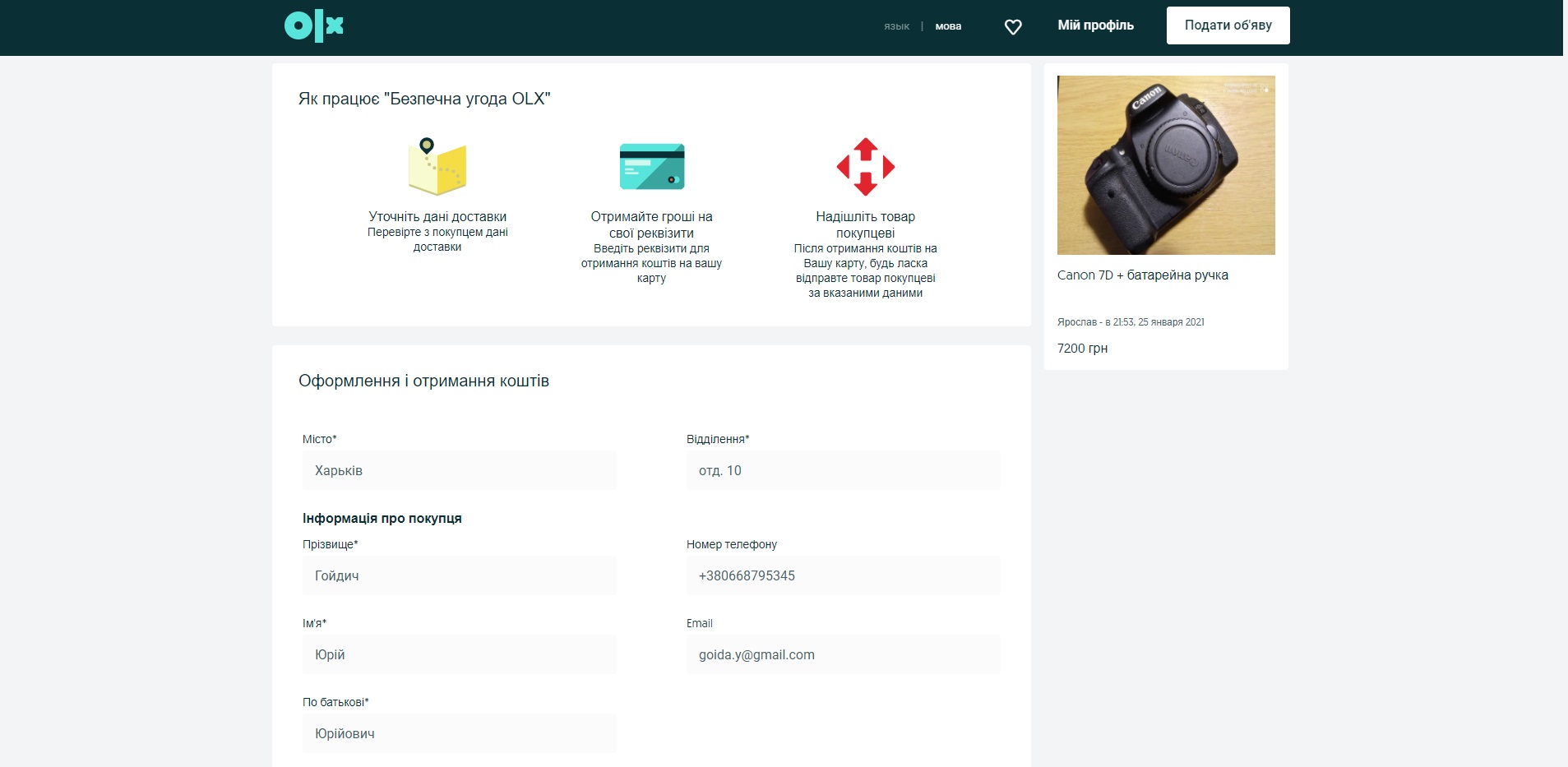Click the payment card icon
1568x767 pixels.
coord(651,166)
